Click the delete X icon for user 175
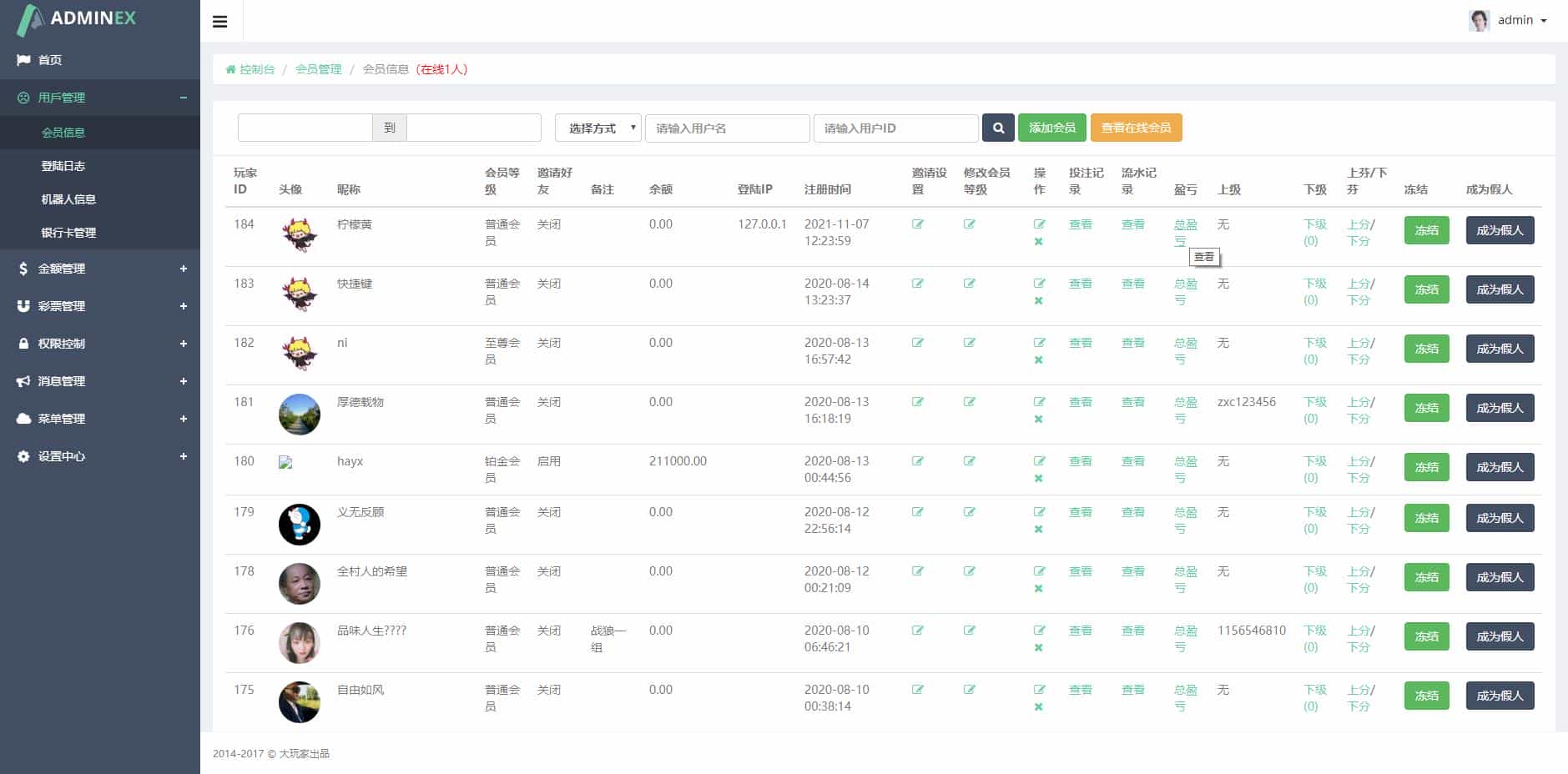The image size is (1568, 774). point(1038,707)
